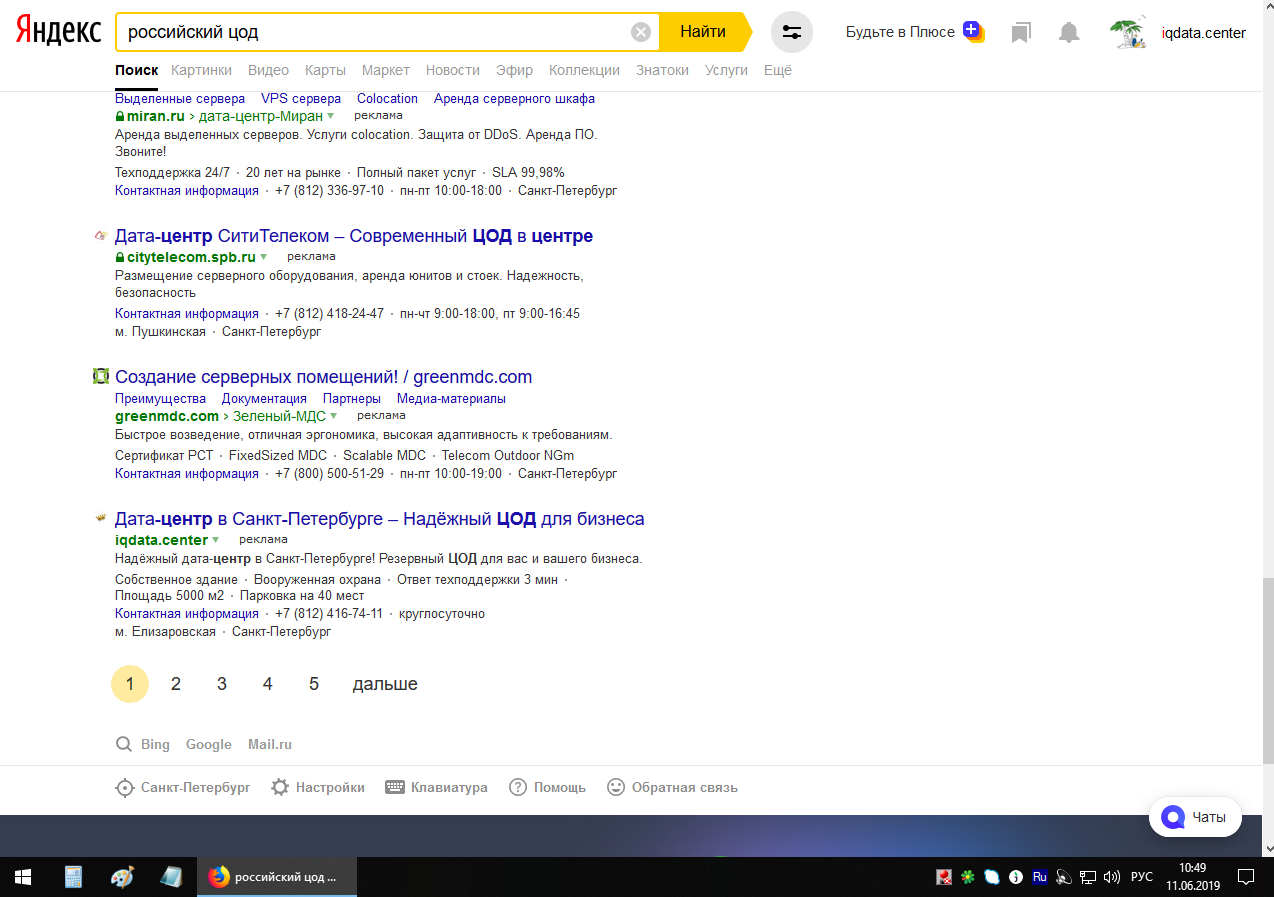
Task: Open the notifications bell
Action: [1069, 33]
